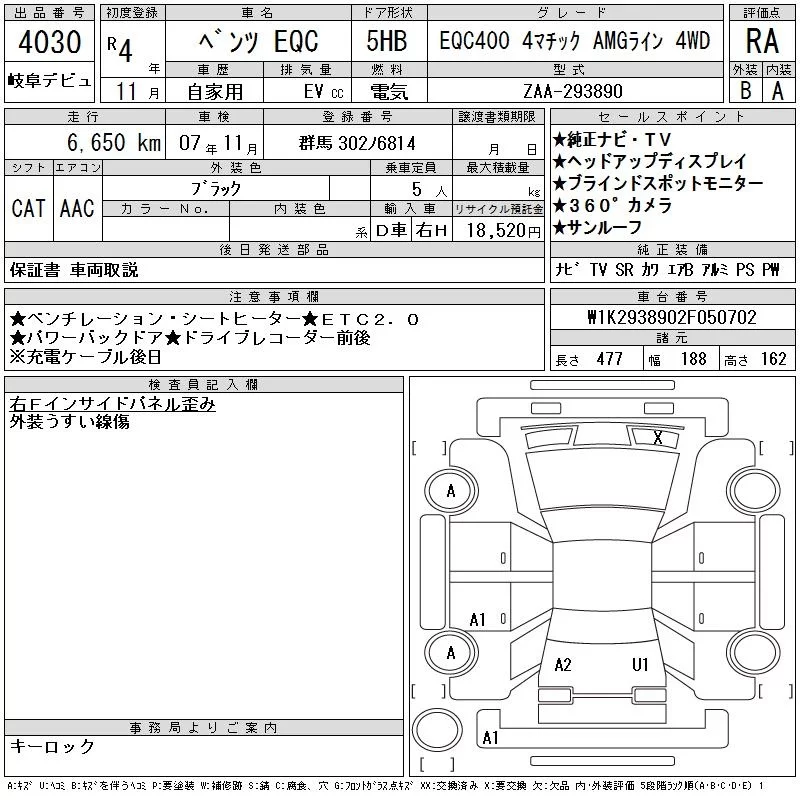The image size is (800, 800).
Task: Click the header label 後日発送部品
Action: click(274, 249)
